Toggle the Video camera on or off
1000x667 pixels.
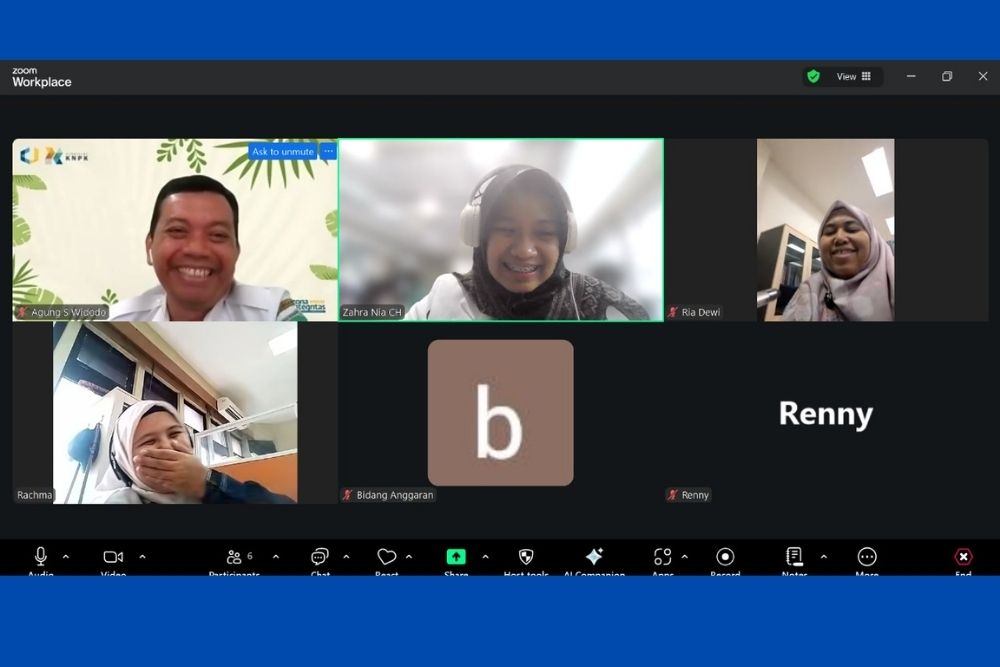point(113,557)
